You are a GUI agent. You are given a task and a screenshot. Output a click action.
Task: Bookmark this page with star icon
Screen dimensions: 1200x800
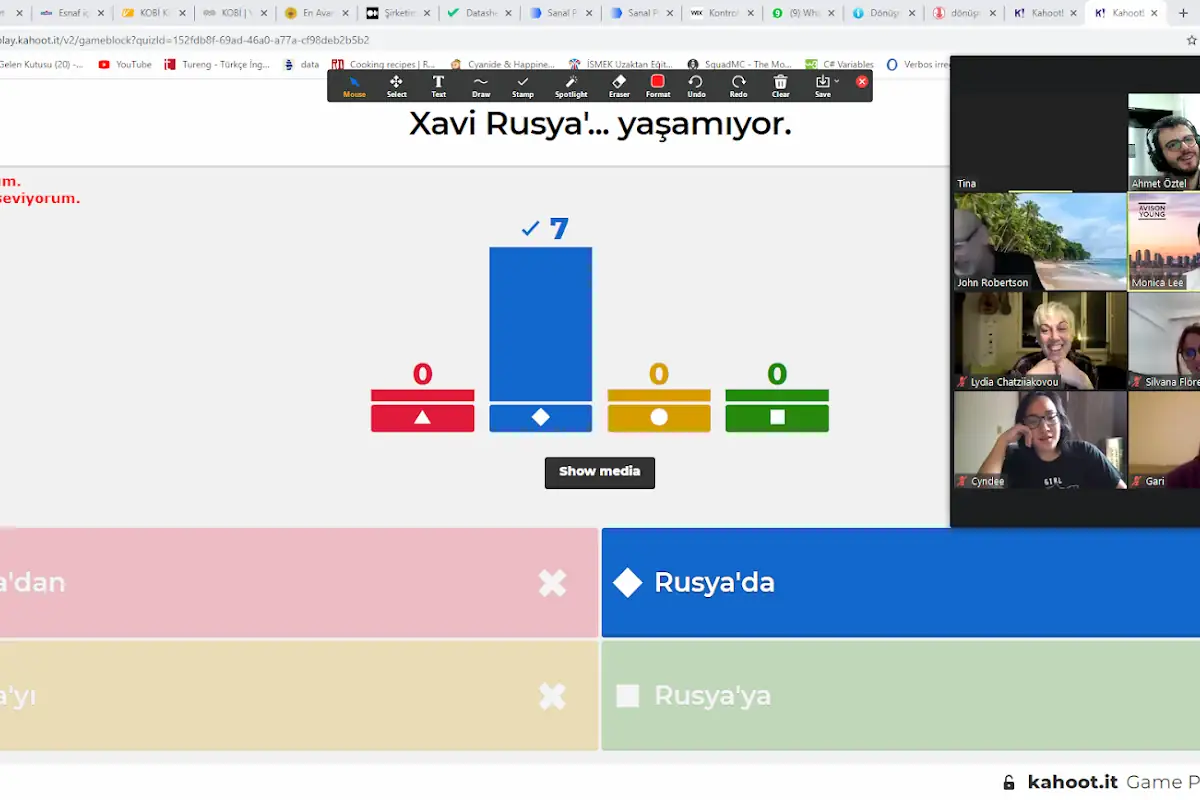(1191, 40)
